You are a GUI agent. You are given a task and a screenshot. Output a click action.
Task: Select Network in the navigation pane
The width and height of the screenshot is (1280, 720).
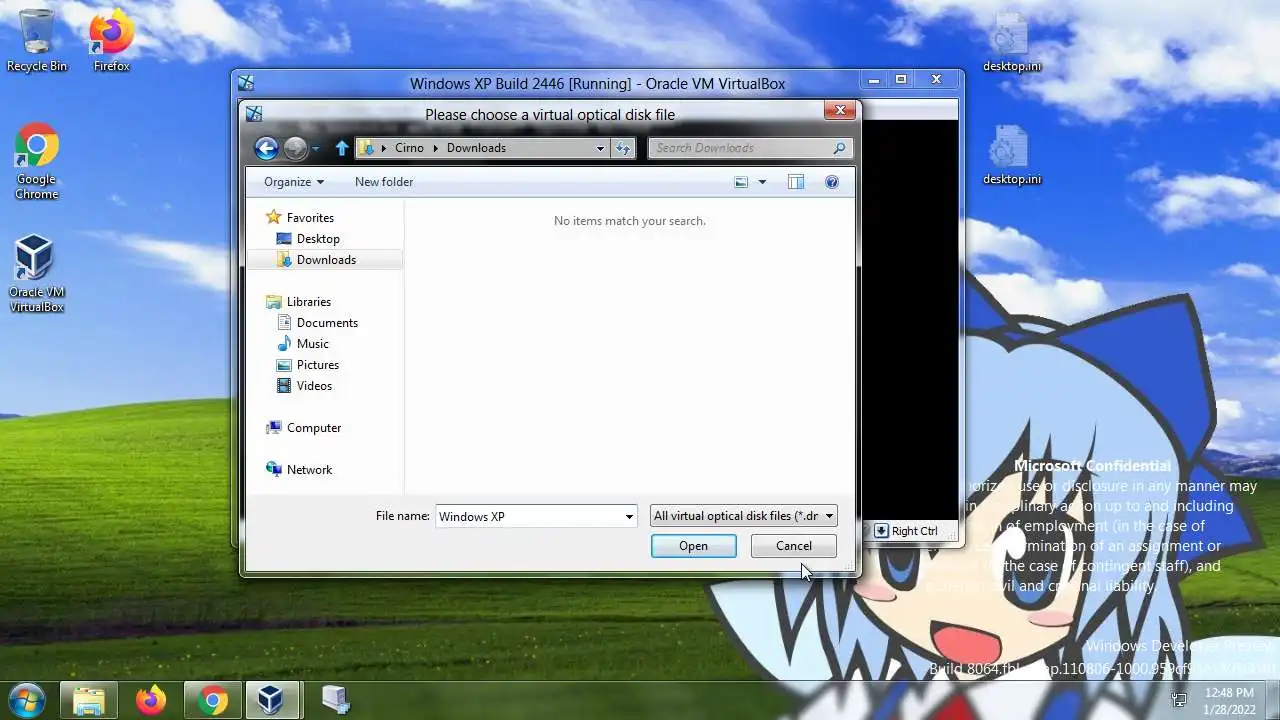click(309, 470)
